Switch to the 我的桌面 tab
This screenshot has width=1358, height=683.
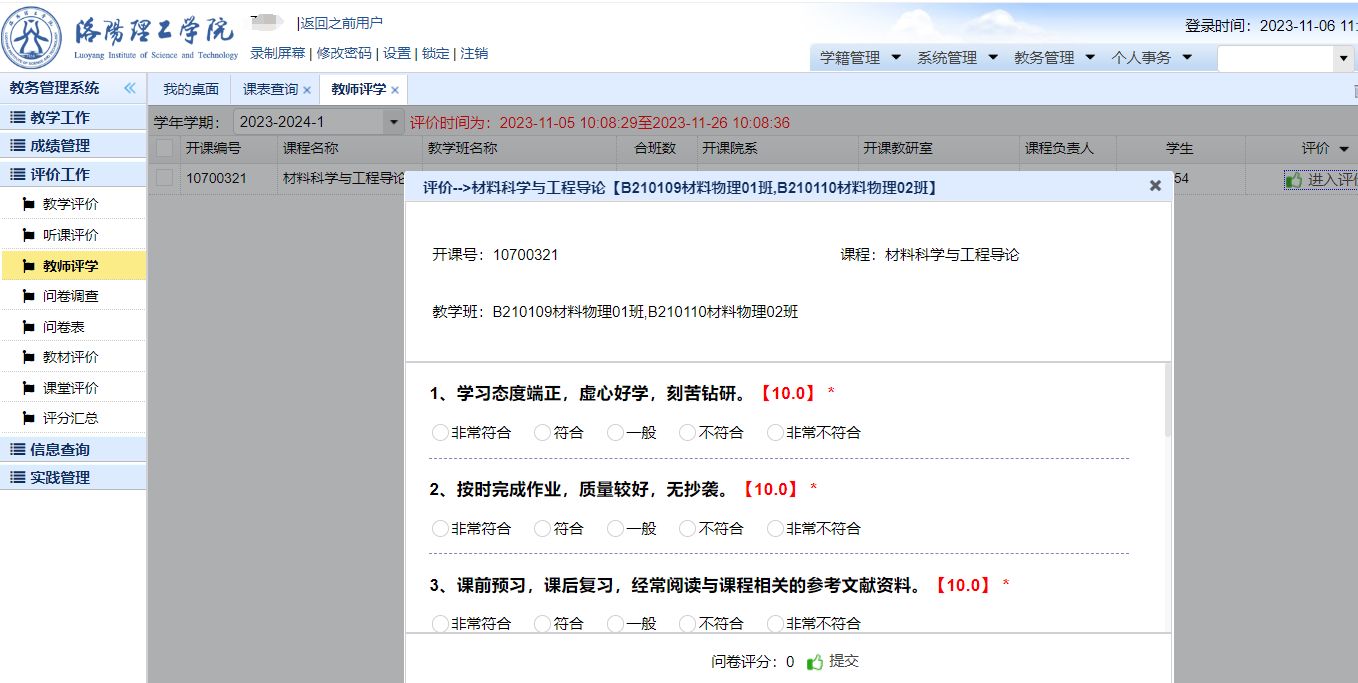[x=190, y=89]
